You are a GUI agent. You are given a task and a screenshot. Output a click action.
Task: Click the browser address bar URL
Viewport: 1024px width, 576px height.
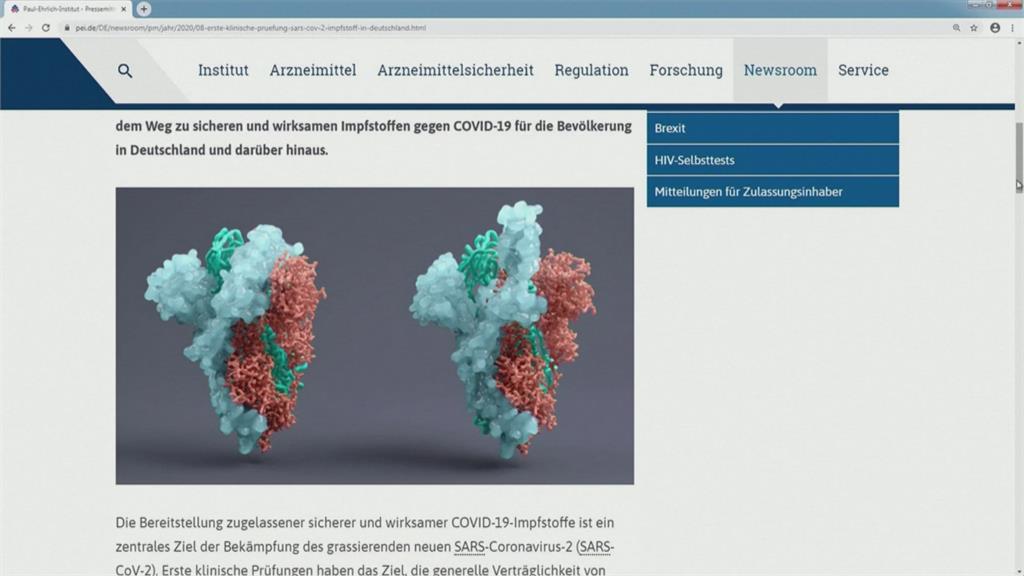251,28
